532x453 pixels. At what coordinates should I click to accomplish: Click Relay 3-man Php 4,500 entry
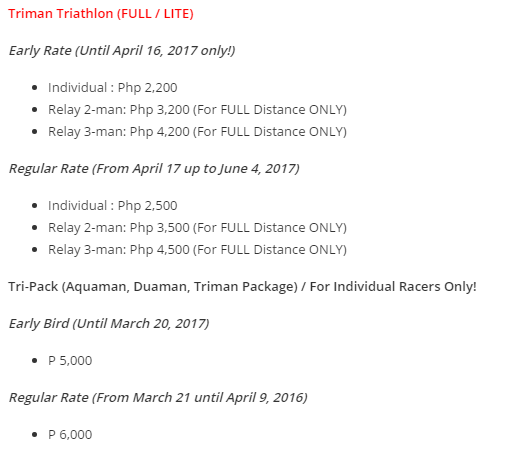[197, 250]
